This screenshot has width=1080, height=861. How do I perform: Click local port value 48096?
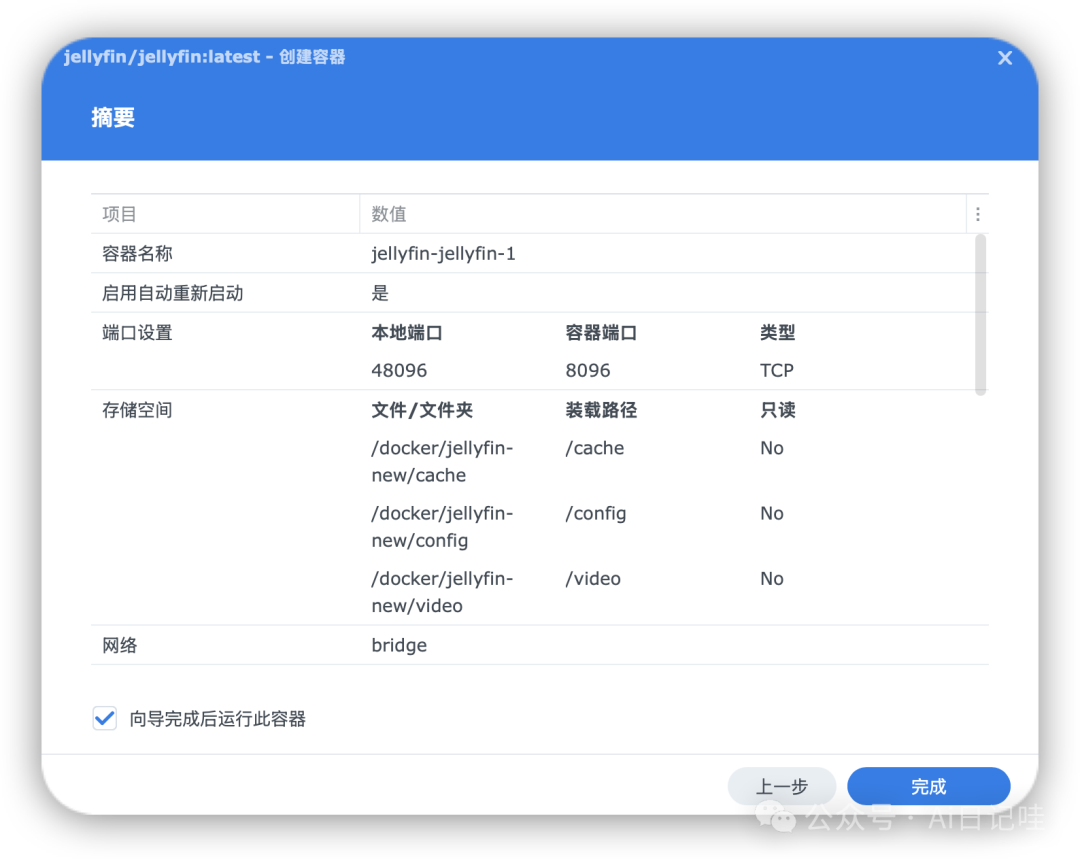(x=399, y=371)
